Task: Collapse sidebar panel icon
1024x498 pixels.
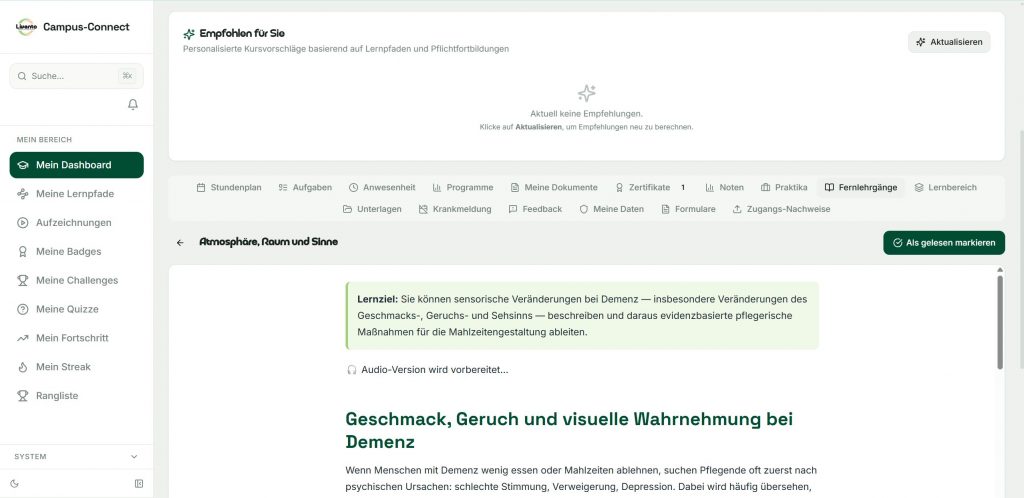Action: pyautogui.click(x=138, y=484)
